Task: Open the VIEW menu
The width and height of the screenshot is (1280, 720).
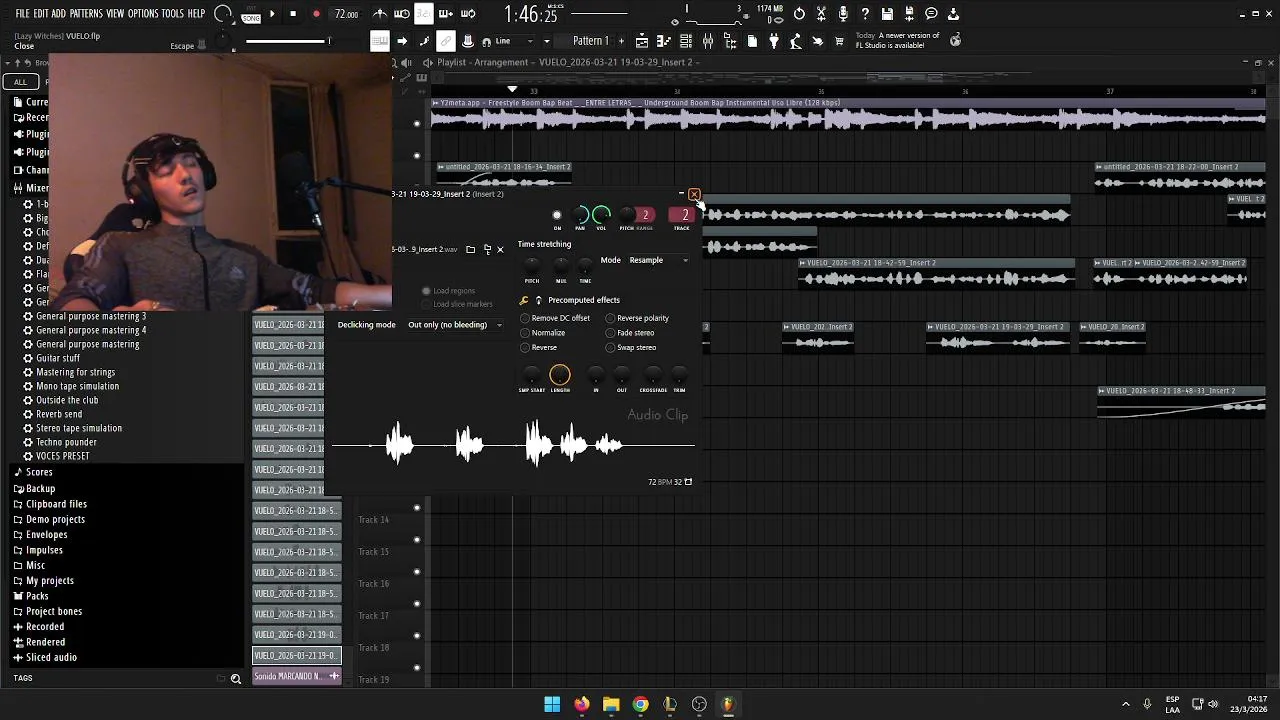Action: (x=115, y=14)
